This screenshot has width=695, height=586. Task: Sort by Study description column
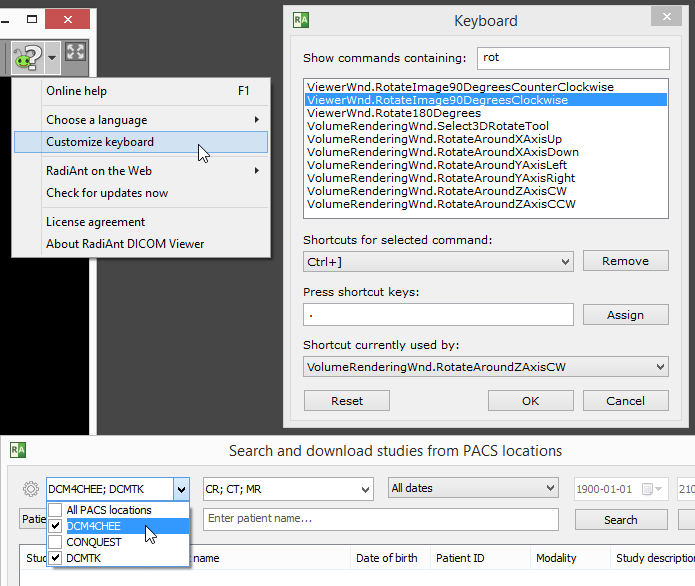pos(653,558)
